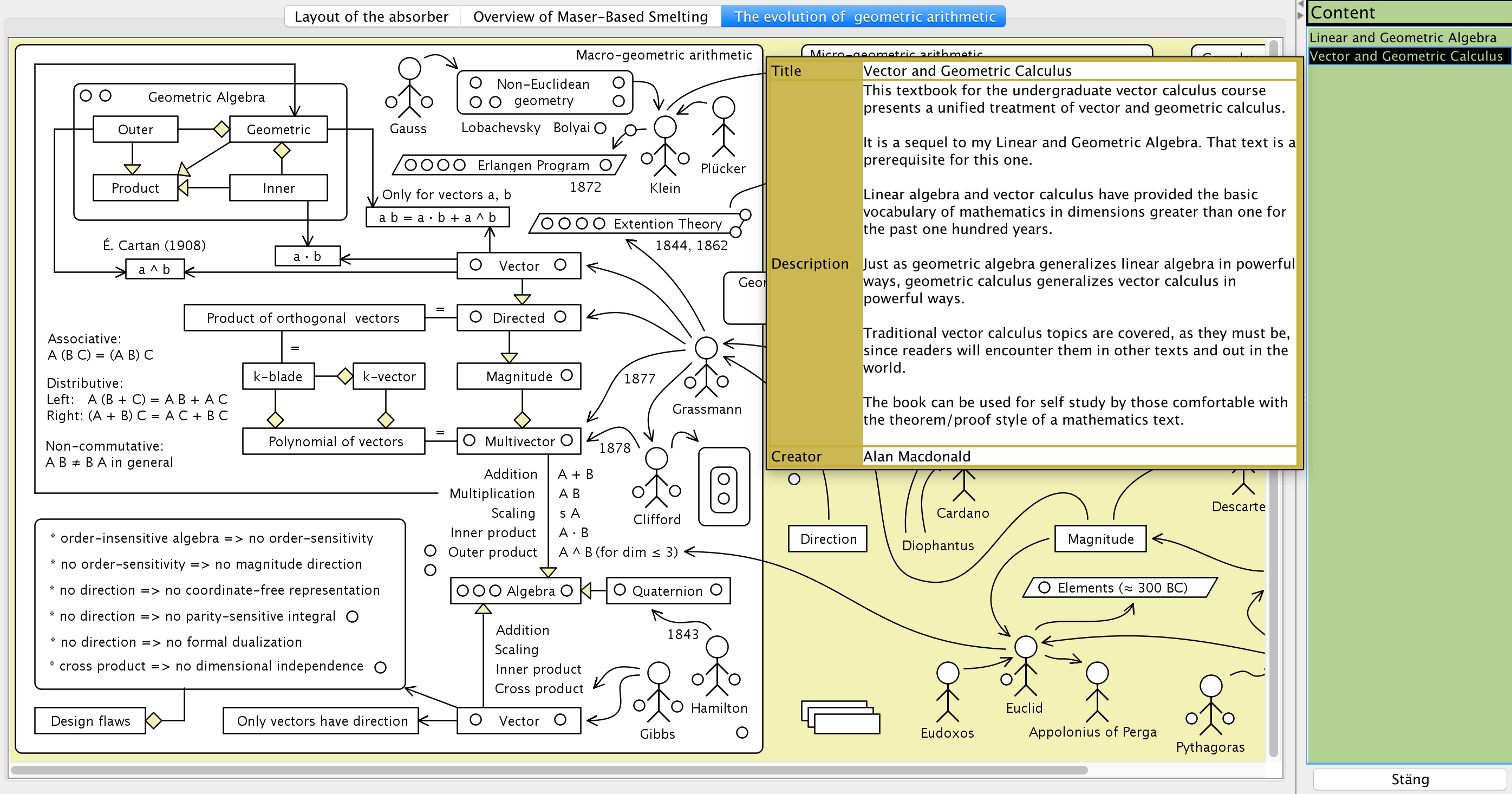Screen dimensions: 1512x794
Task: Click the circle marker beside Bolyai
Action: [x=600, y=128]
